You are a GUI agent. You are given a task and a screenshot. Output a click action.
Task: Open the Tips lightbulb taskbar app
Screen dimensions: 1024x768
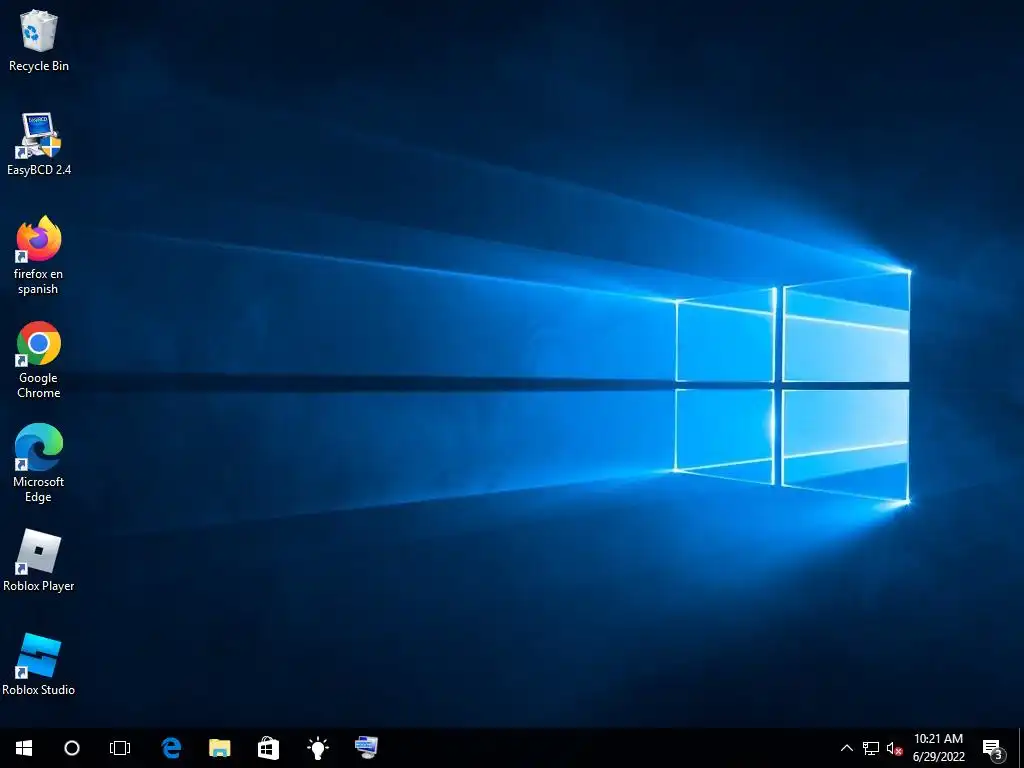coord(317,748)
